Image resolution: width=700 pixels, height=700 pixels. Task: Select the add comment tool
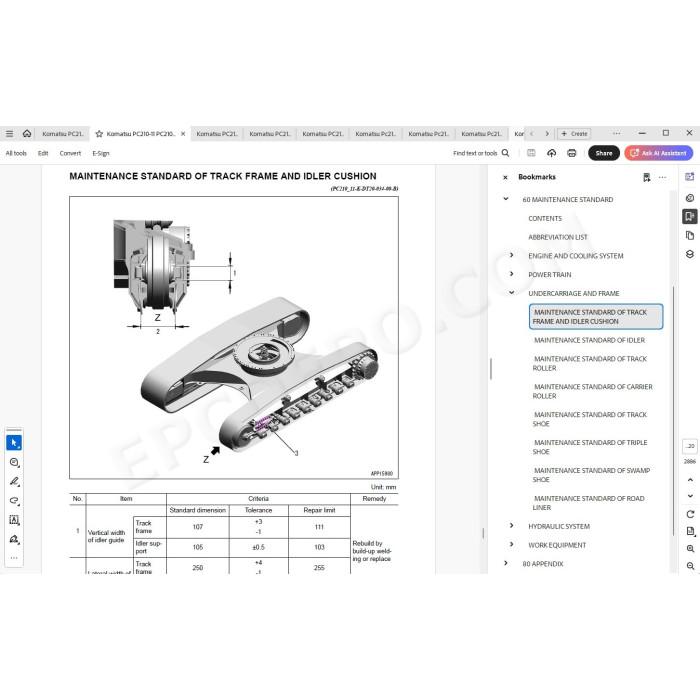coord(14,462)
